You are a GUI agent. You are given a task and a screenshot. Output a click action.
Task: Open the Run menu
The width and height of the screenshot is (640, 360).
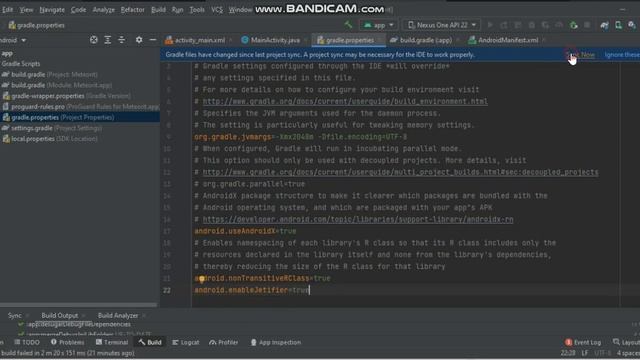tap(178, 9)
